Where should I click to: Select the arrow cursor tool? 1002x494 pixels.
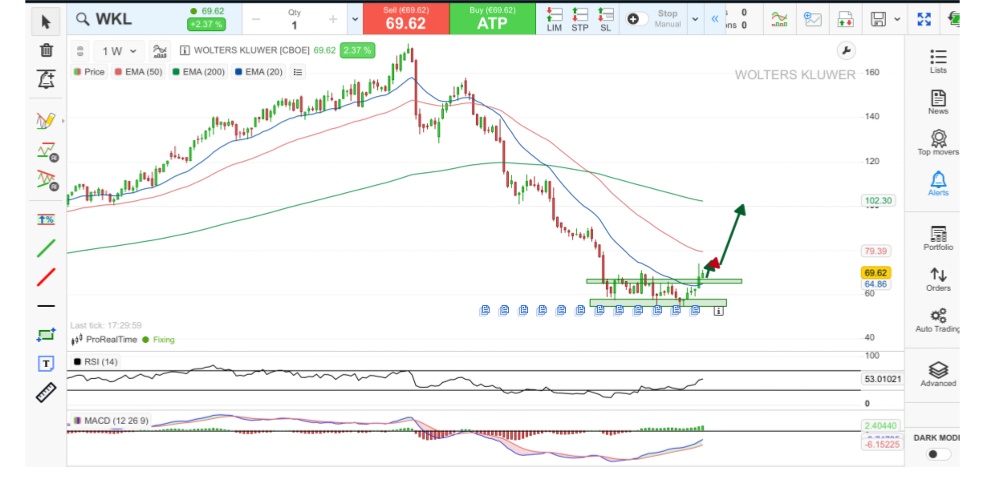(x=45, y=21)
